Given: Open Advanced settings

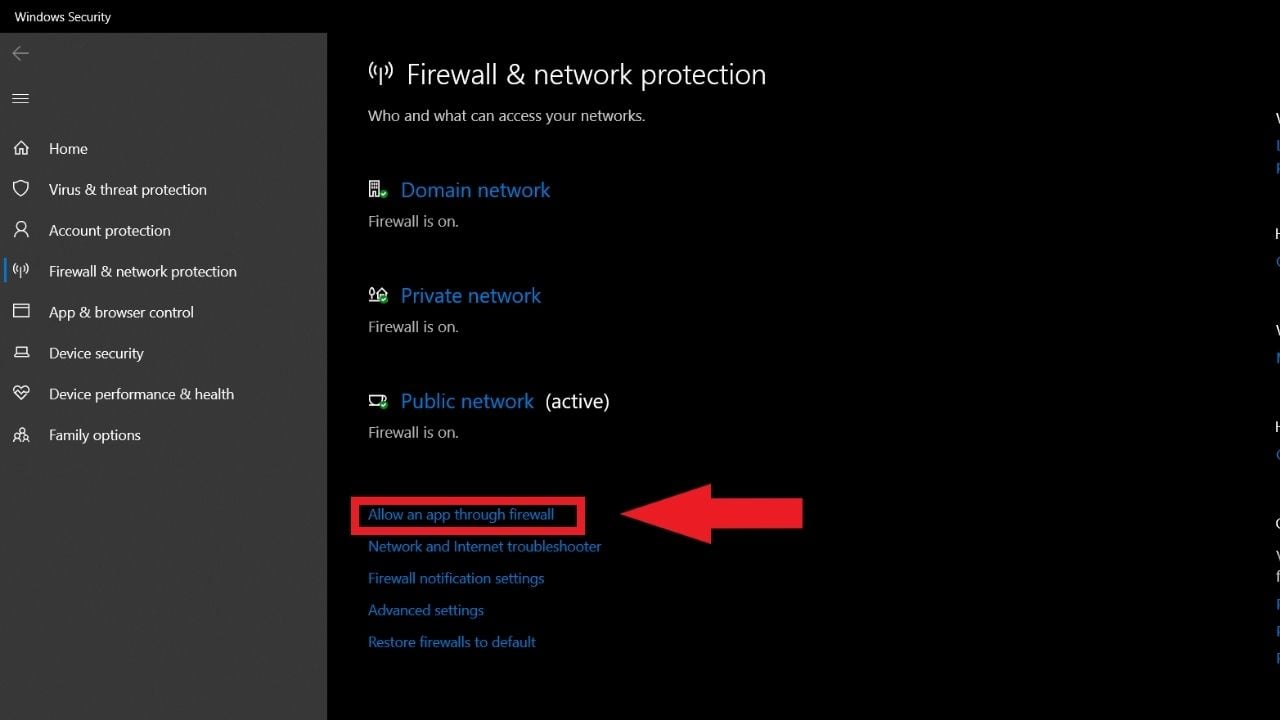Looking at the screenshot, I should [426, 610].
